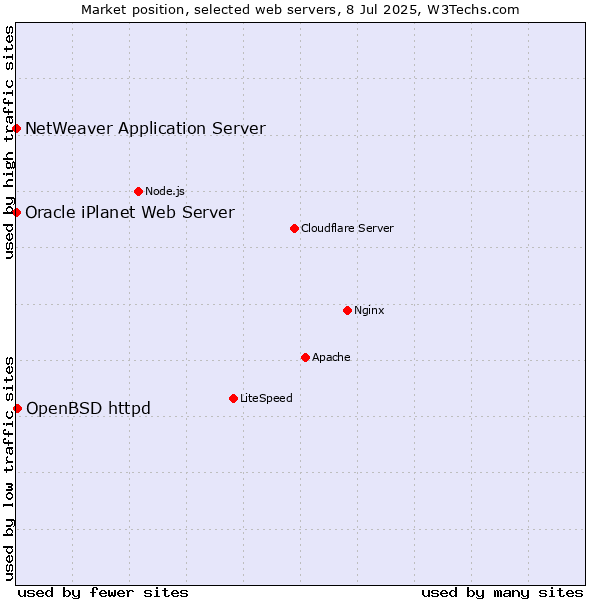Click the 'Cloudflare Server' label text
The width and height of the screenshot is (600, 600).
click(x=347, y=228)
